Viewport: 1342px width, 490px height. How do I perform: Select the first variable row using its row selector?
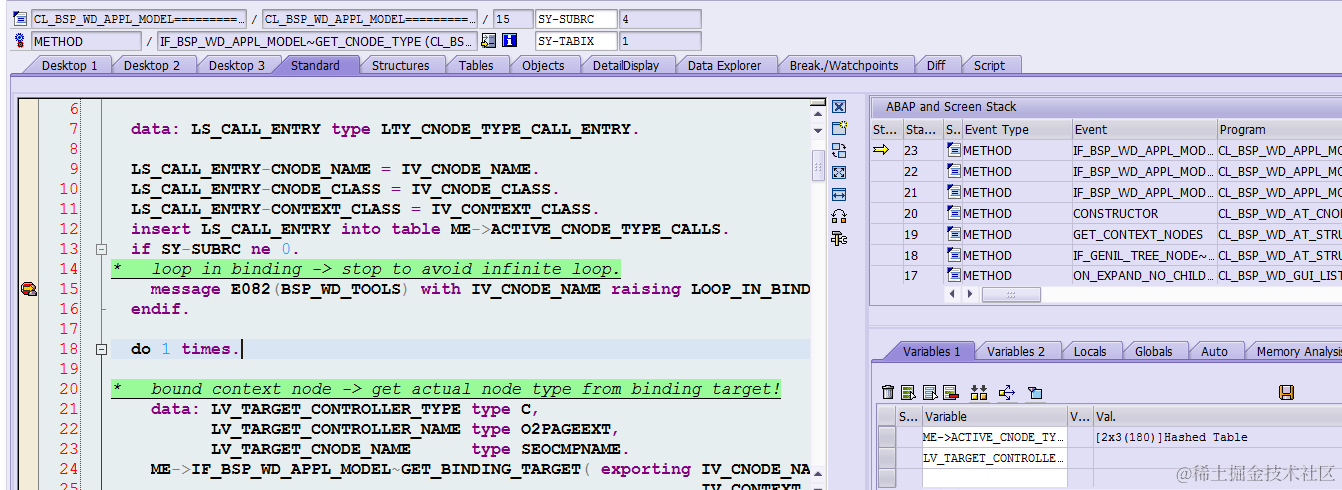coord(886,437)
